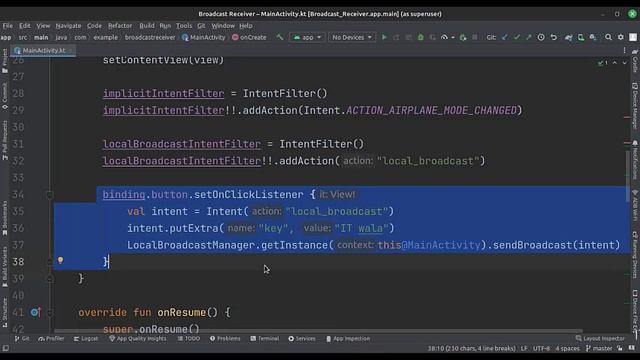This screenshot has height=360, width=640.
Task: Open the Build menu
Action: [147, 25]
